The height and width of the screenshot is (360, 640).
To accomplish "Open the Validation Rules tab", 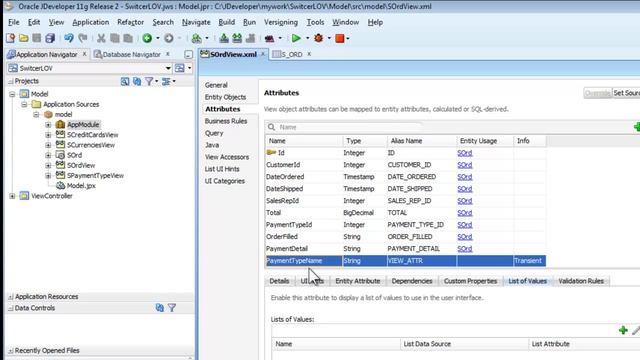I will click(x=581, y=281).
